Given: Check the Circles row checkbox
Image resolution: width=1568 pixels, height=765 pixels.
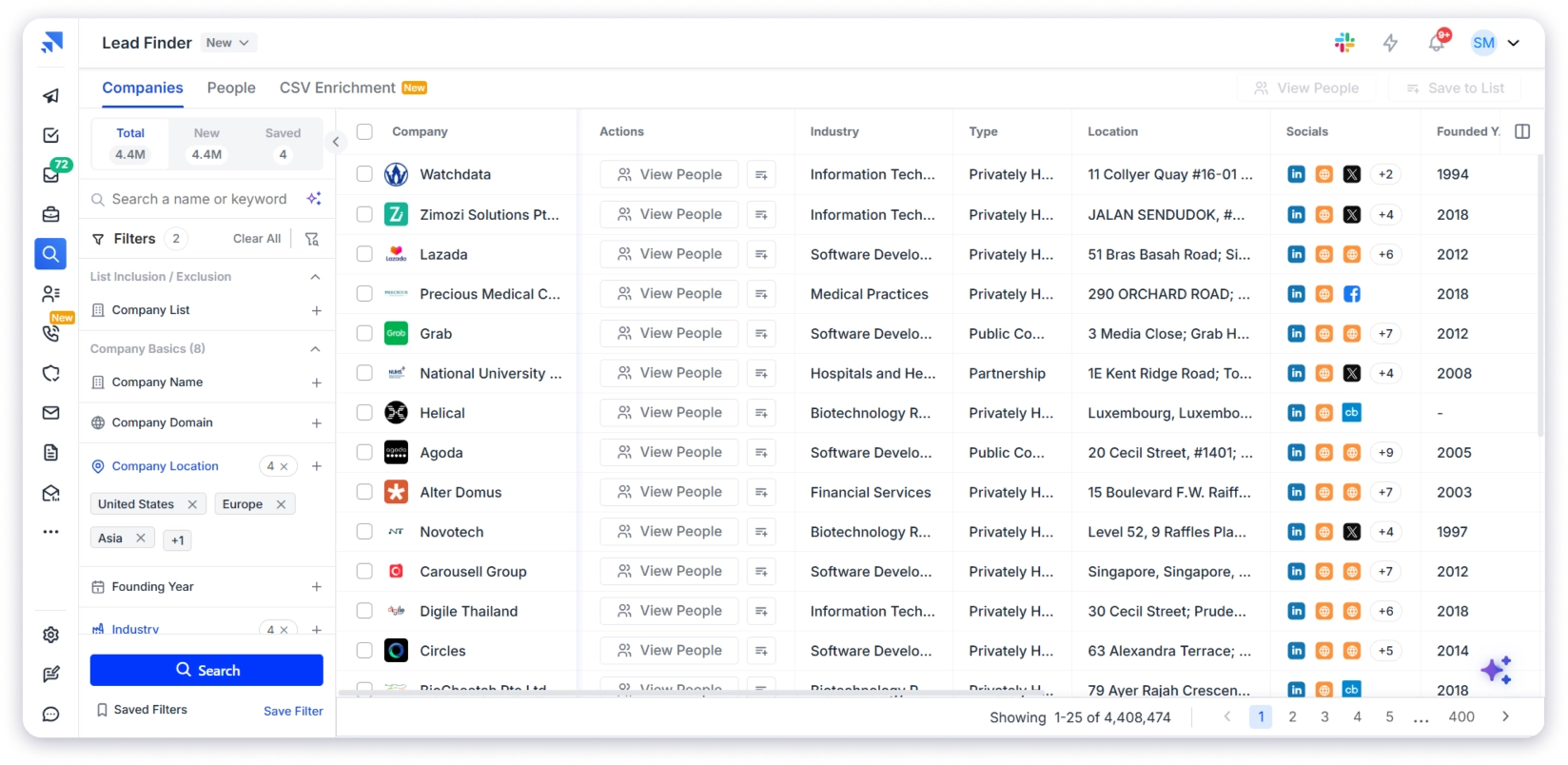Looking at the screenshot, I should 364,651.
